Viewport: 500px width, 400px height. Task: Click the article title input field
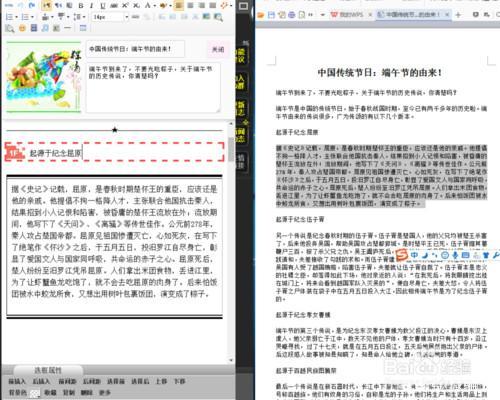coord(136,49)
